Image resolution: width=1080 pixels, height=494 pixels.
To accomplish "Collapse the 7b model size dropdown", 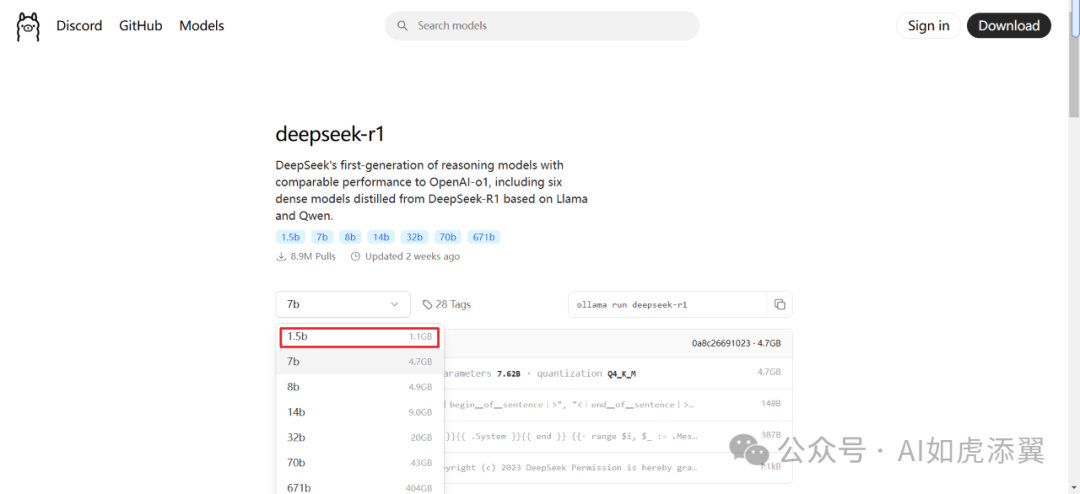I will pyautogui.click(x=343, y=304).
